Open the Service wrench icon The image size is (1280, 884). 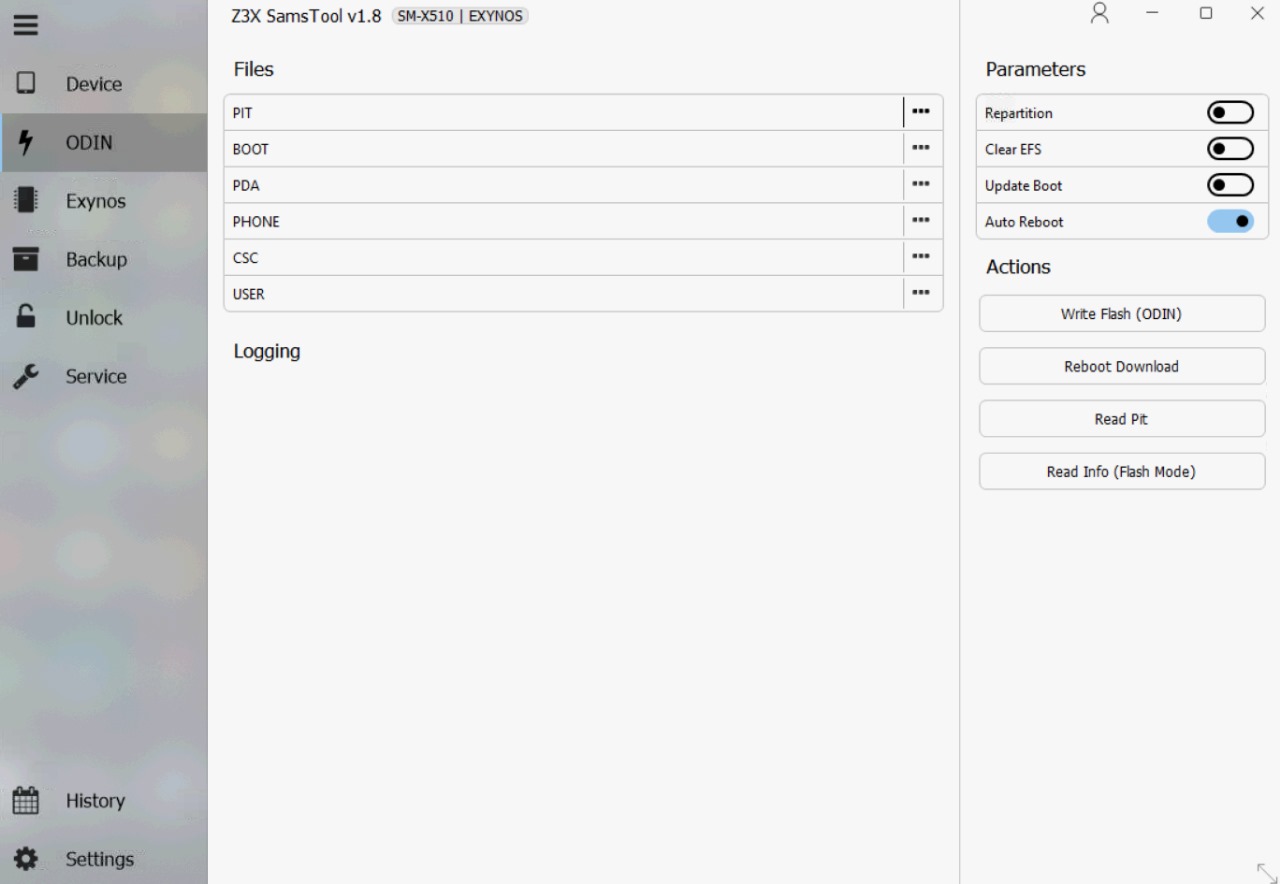(x=25, y=376)
